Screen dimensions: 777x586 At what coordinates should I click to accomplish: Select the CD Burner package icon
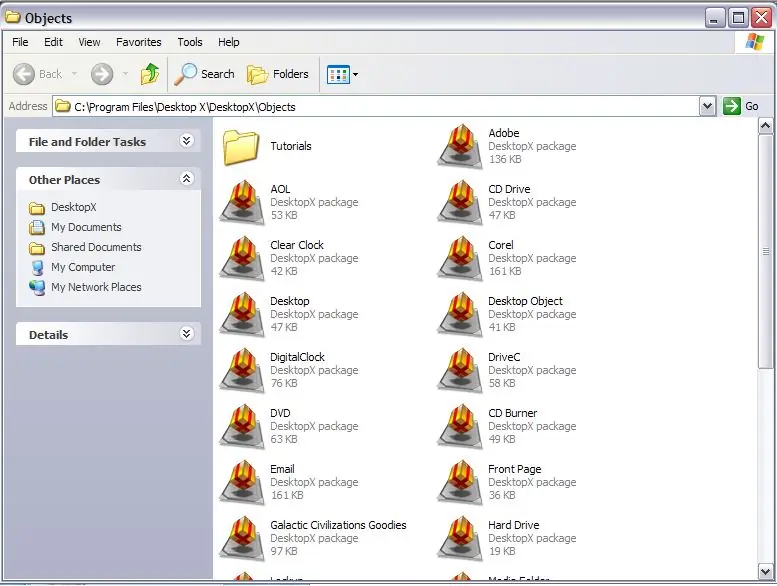460,426
